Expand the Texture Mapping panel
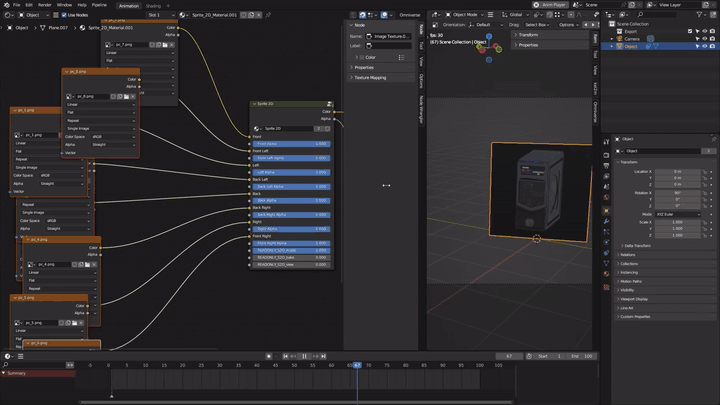 (x=372, y=77)
